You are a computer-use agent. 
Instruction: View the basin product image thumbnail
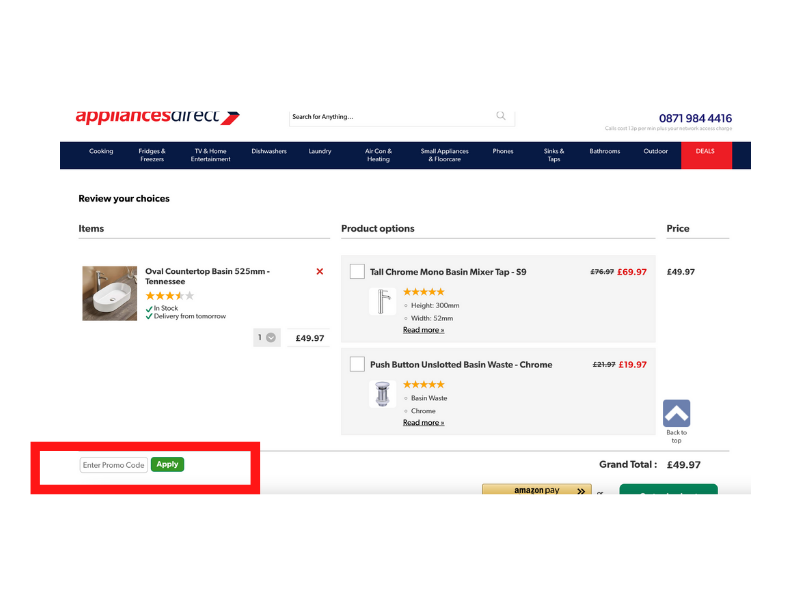(109, 293)
